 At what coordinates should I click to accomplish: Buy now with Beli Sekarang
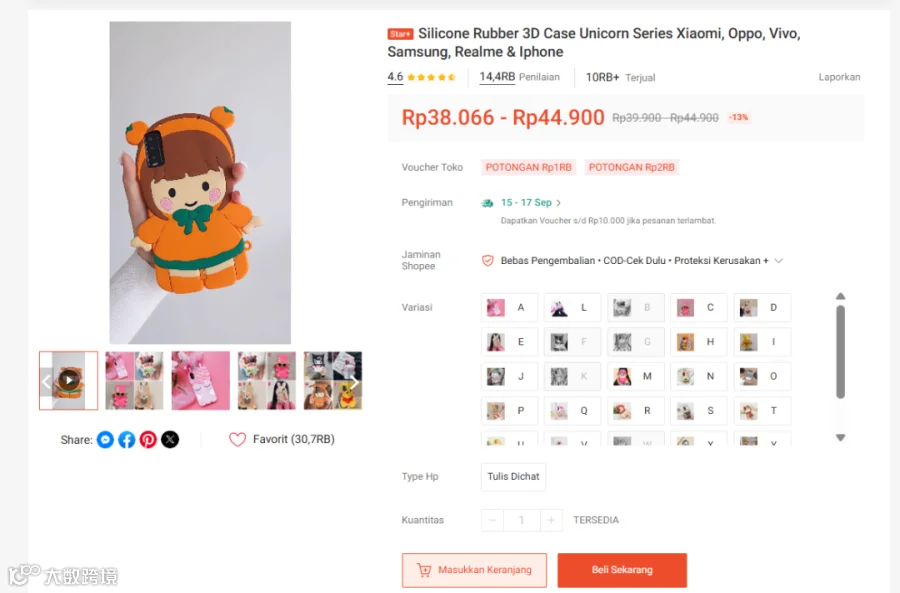point(622,570)
